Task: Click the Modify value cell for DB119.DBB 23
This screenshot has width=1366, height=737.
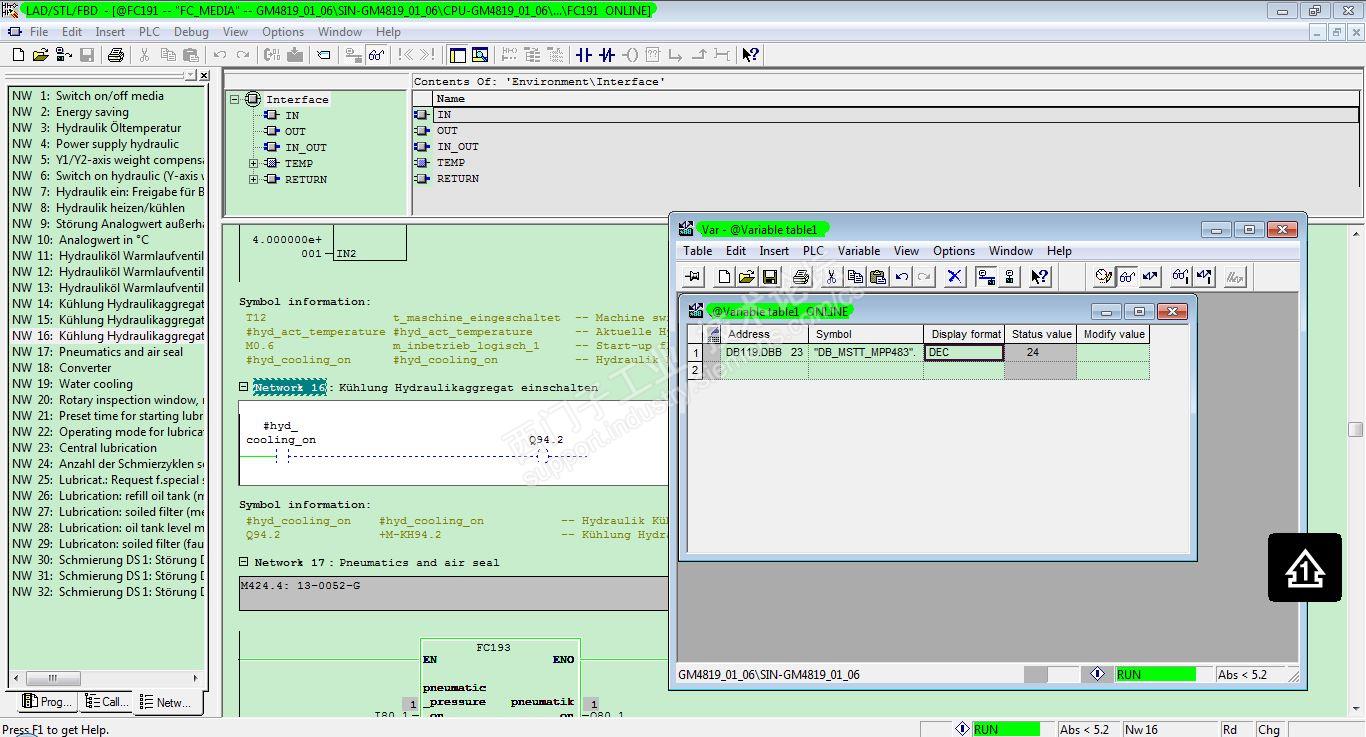Action: [1112, 352]
